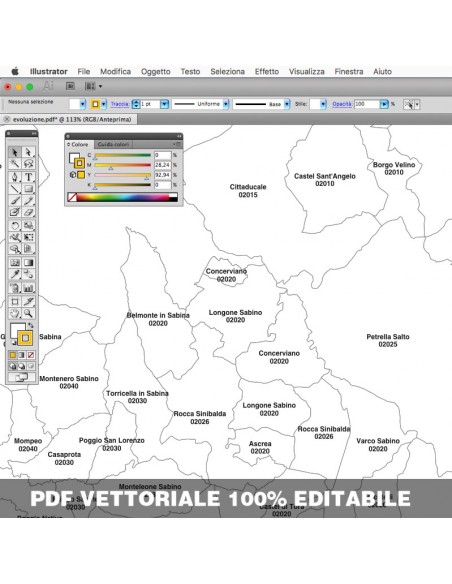Open the fill color dropdown in control bar
Image resolution: width=452 pixels, height=584 pixels.
(83, 104)
